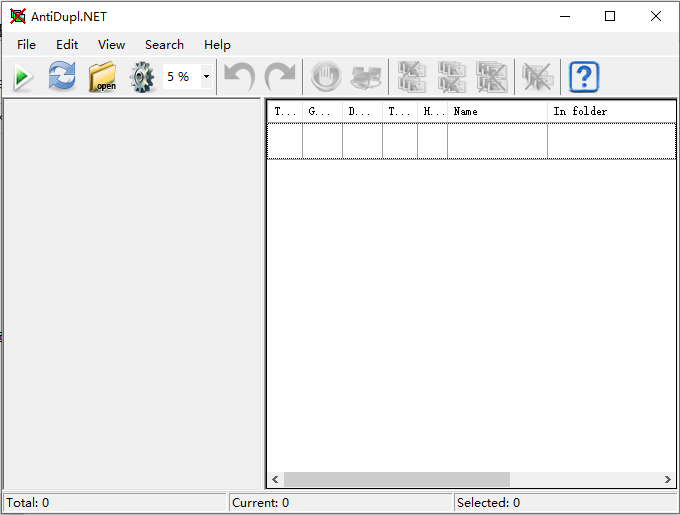This screenshot has height=515, width=680.
Task: Open the Edit menu
Action: click(x=67, y=44)
